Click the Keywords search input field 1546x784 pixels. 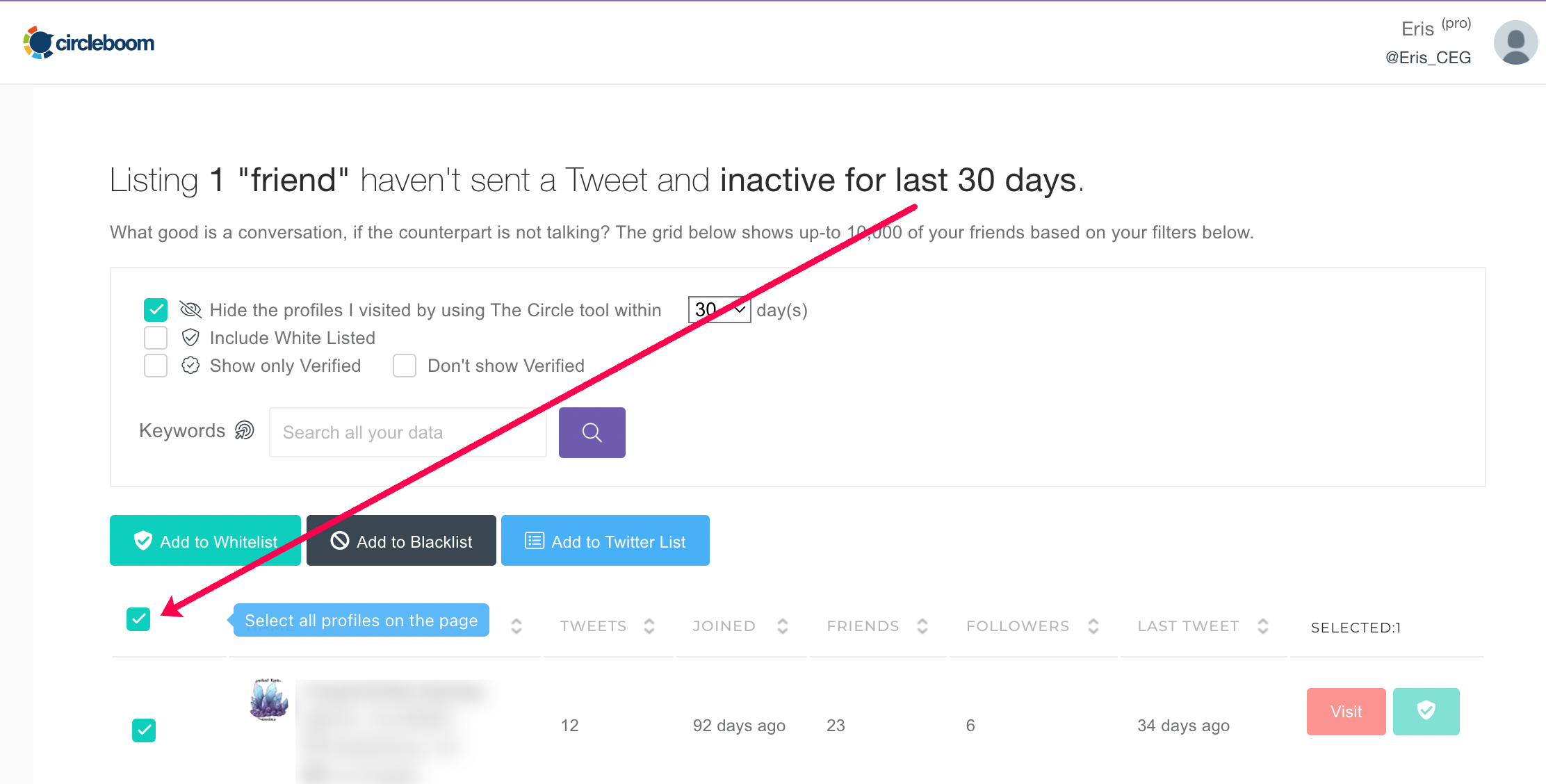point(407,432)
